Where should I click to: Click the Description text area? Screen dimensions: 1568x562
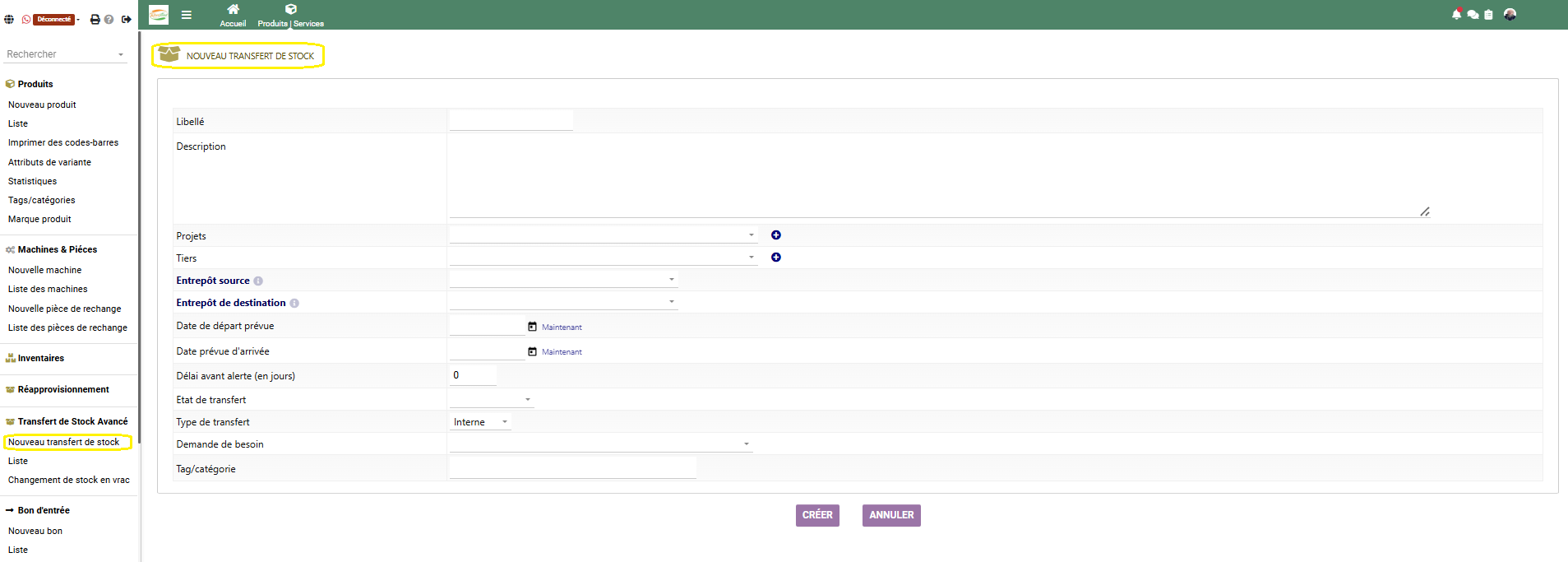coord(940,177)
